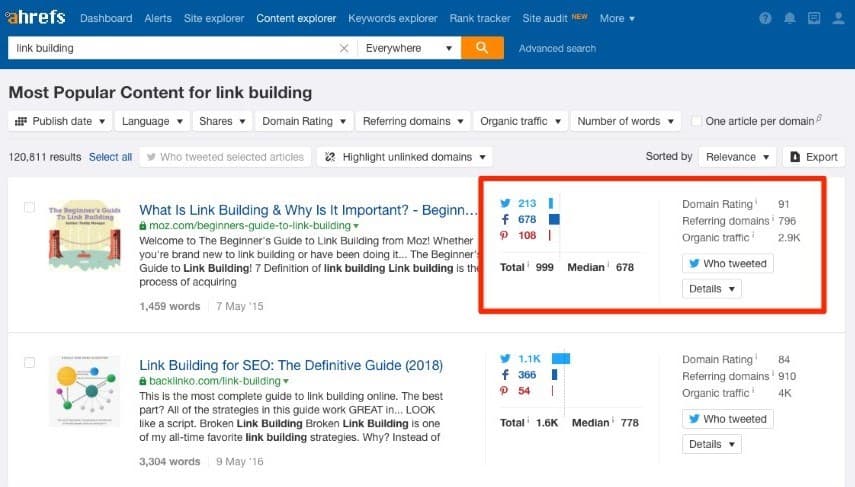The height and width of the screenshot is (487, 855).
Task: Open the Language filter dropdown
Action: tap(152, 121)
